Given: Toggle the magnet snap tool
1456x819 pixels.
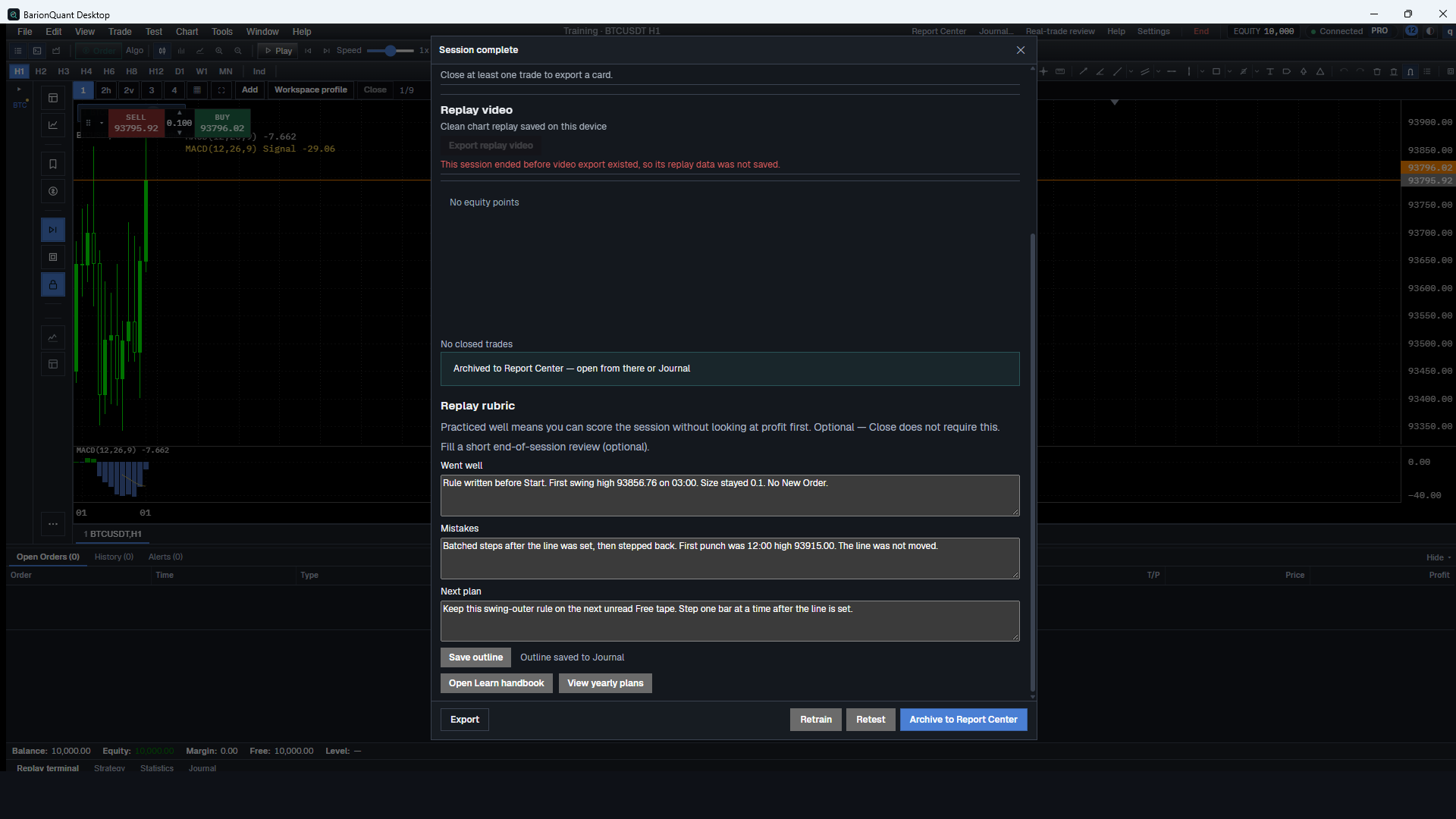Looking at the screenshot, I should click(x=1410, y=71).
